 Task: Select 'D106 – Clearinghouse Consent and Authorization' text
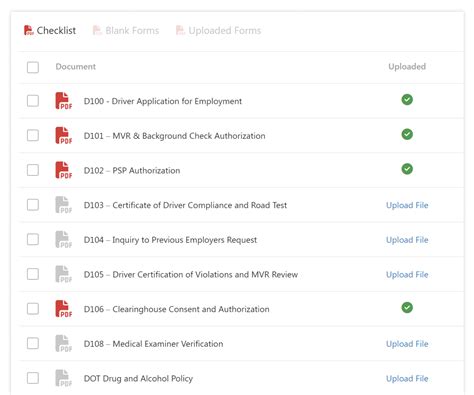176,309
